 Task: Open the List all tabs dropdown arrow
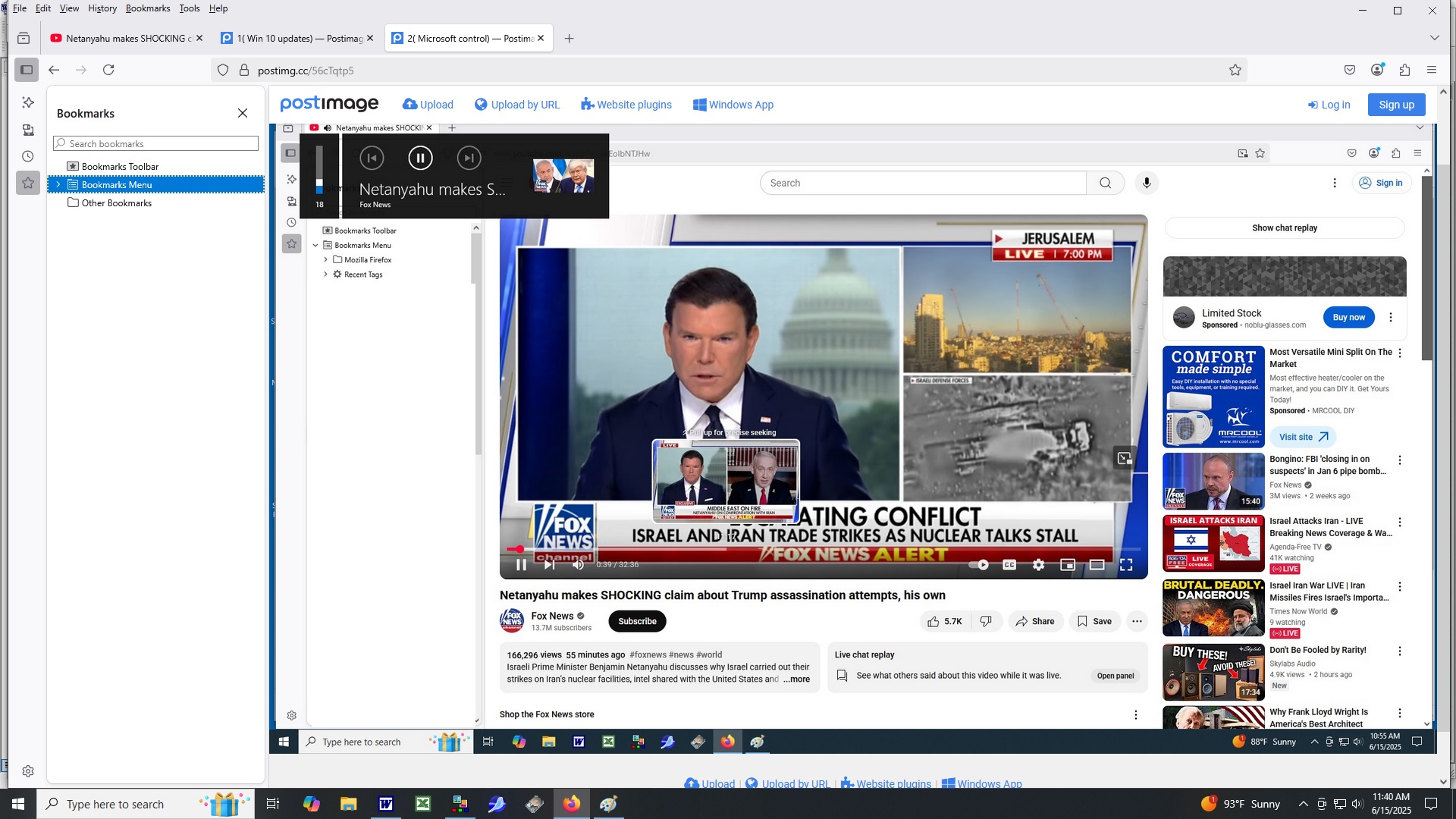[1434, 38]
